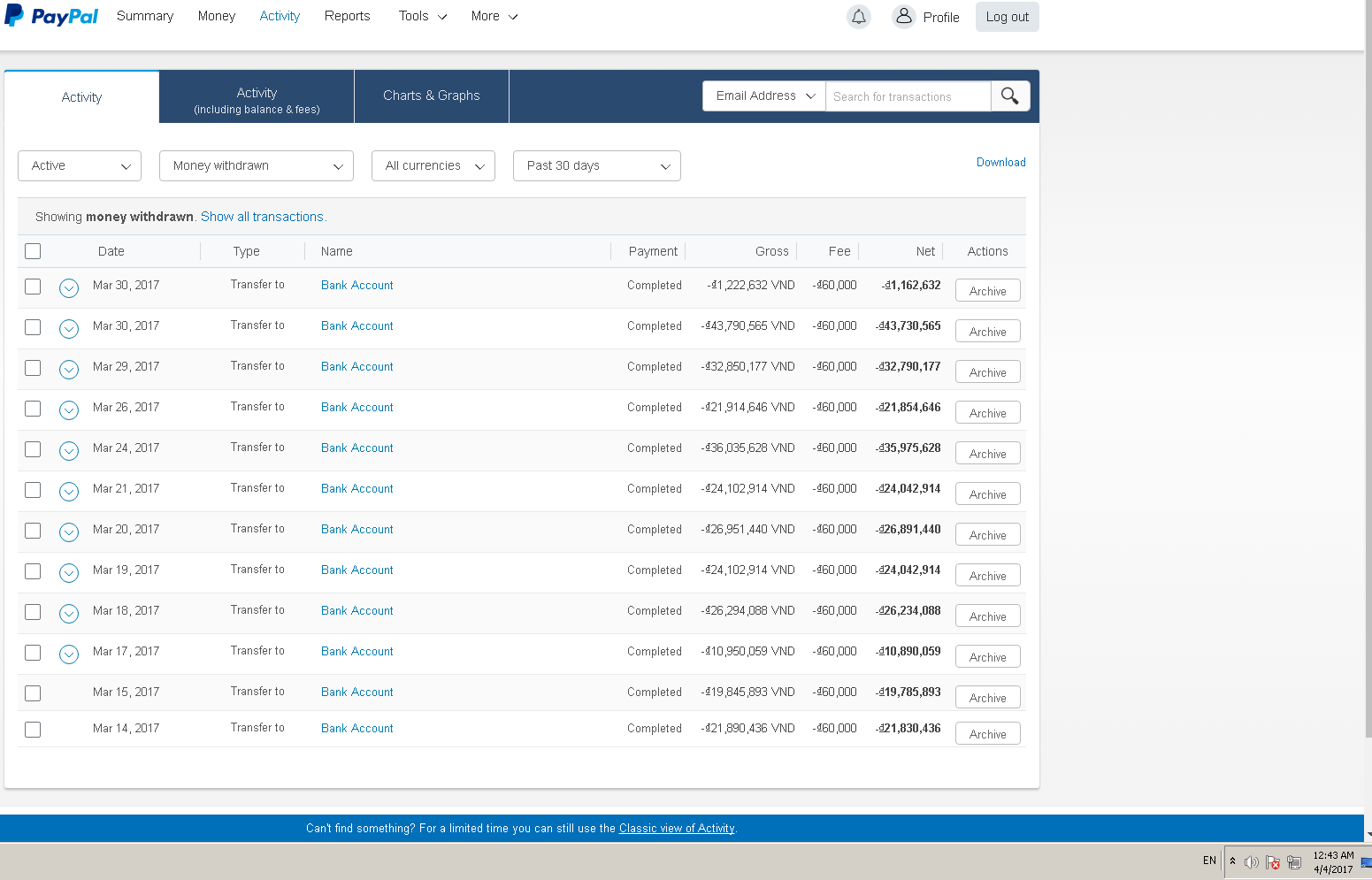Click the Net amount -₫21,830,436
The height and width of the screenshot is (880, 1372).
click(x=908, y=728)
